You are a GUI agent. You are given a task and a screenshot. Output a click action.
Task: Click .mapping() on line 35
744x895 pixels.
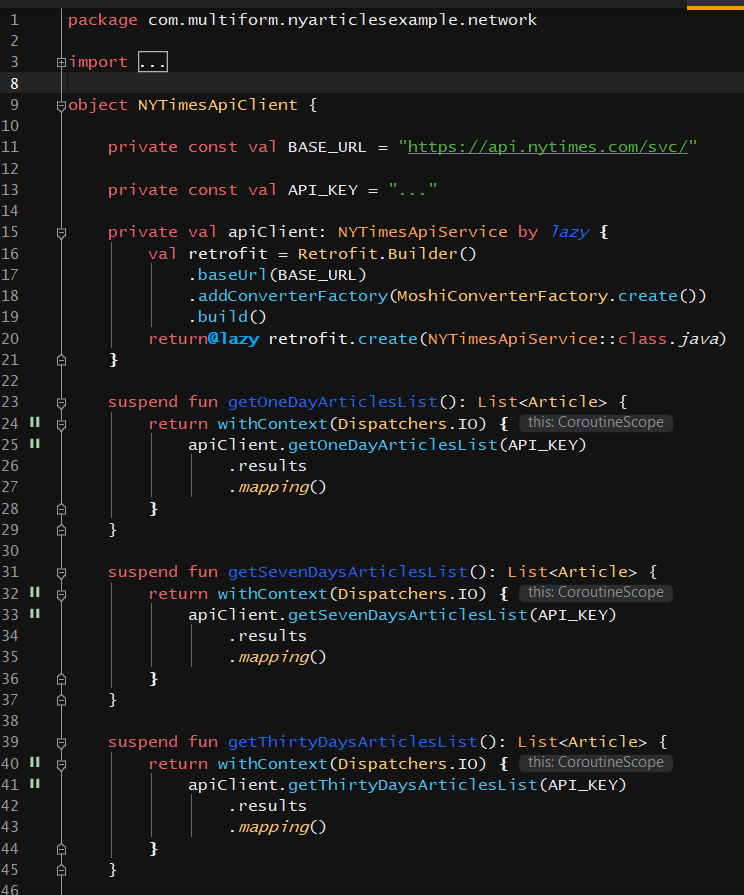point(277,658)
